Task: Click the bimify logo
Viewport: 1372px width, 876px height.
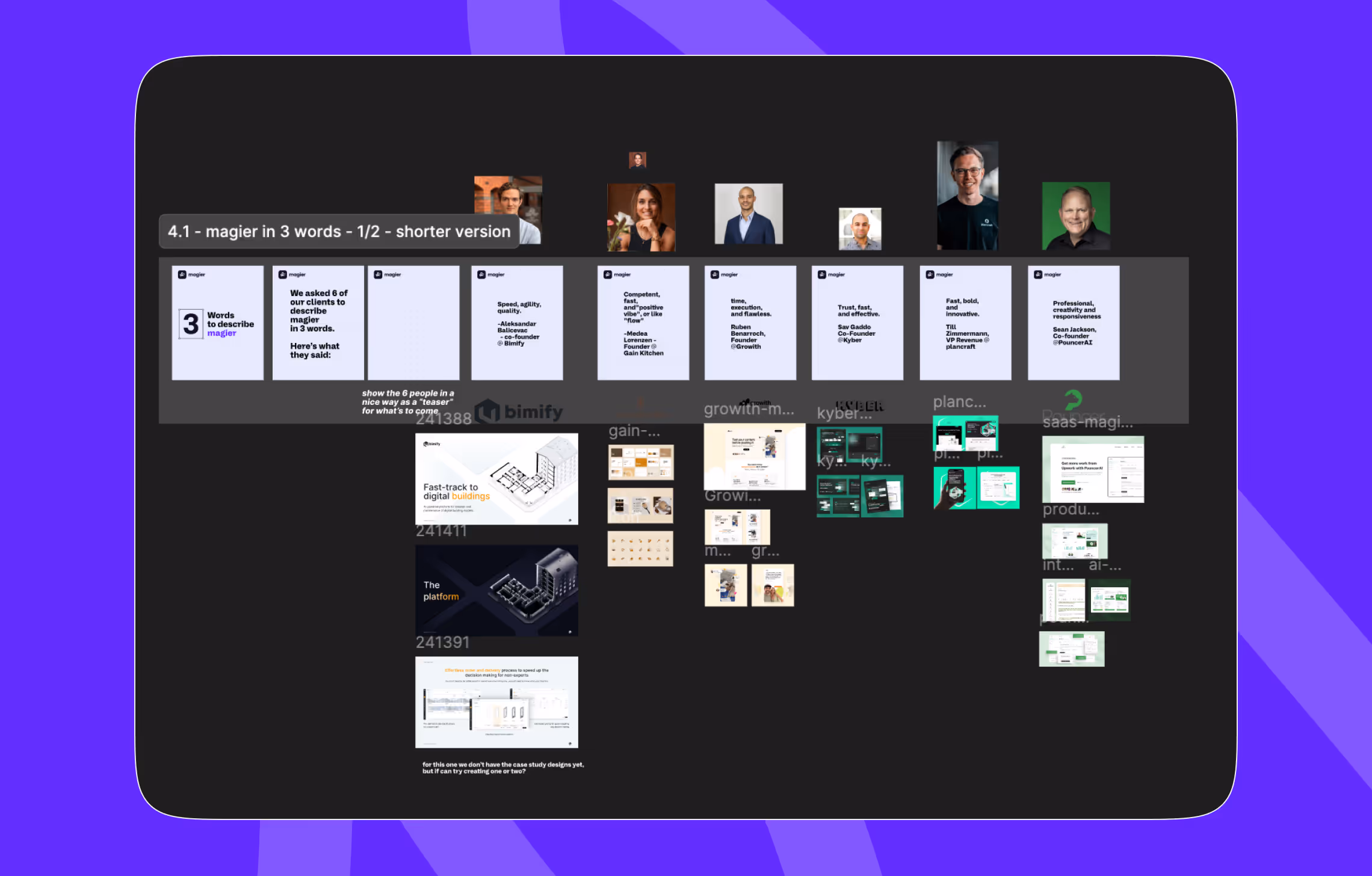Action: pyautogui.click(x=519, y=412)
